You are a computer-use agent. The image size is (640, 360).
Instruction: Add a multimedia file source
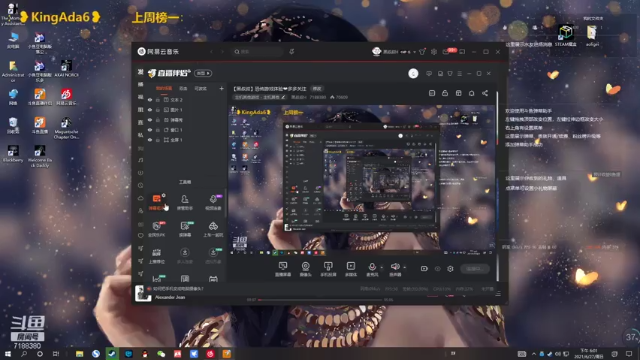point(351,269)
